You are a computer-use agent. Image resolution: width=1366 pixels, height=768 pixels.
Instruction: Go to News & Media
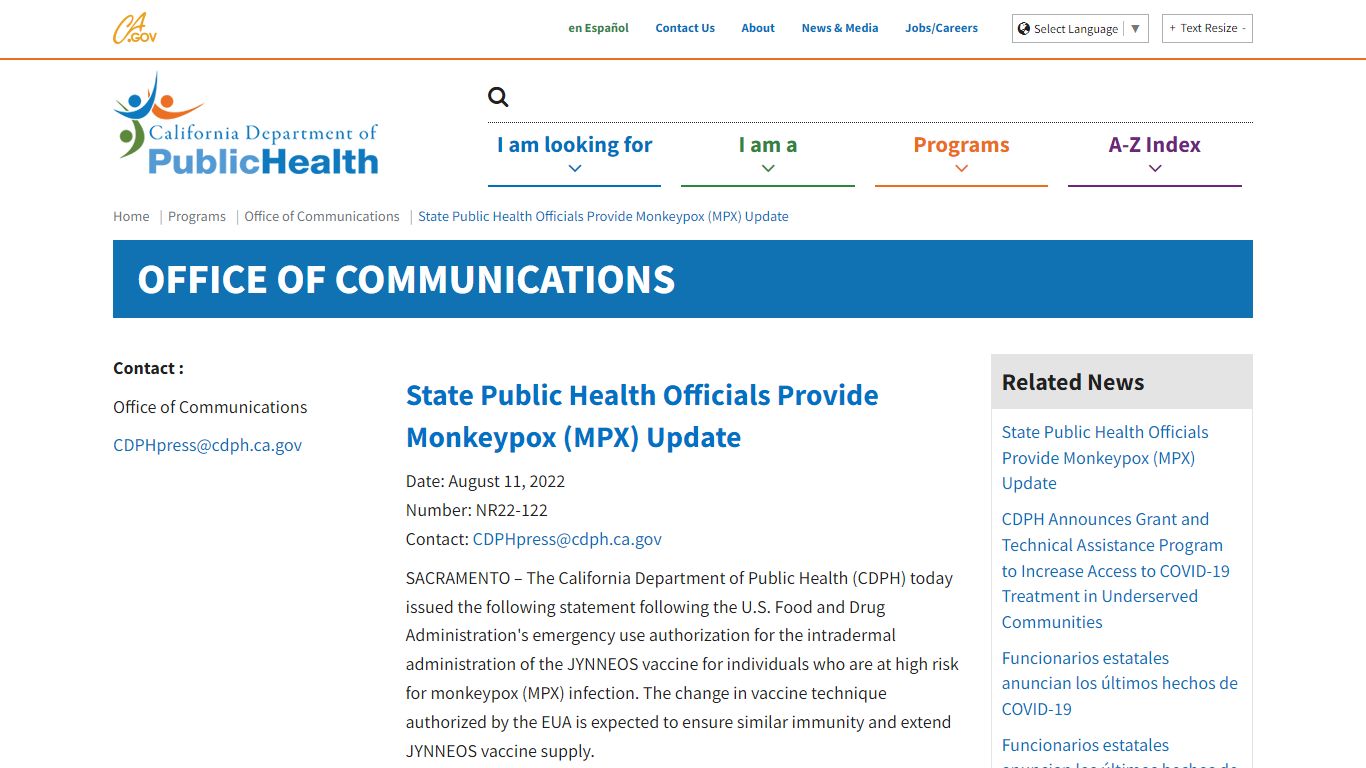coord(840,28)
